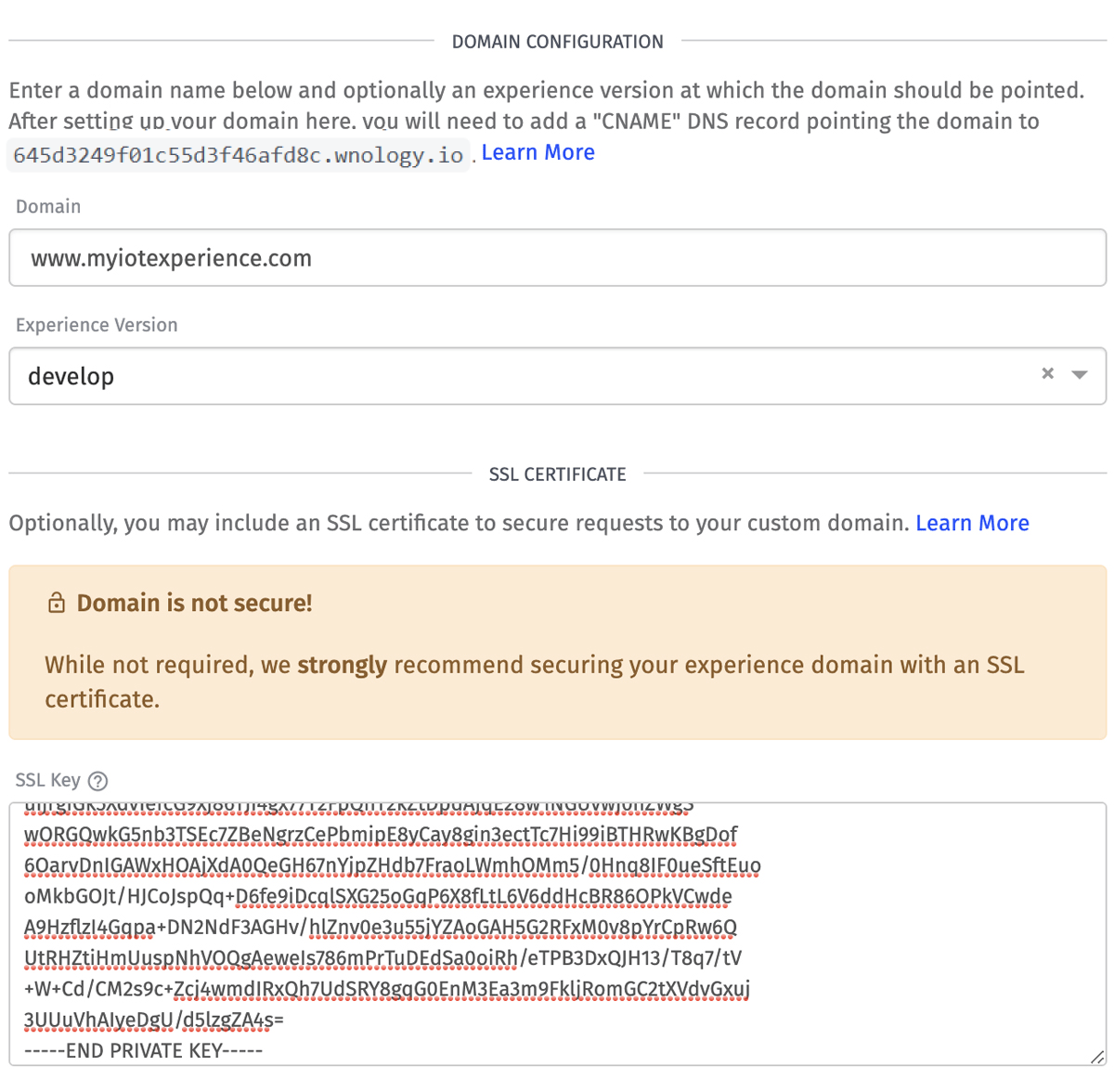Expand the Experience Version dropdown arrow

click(1080, 374)
